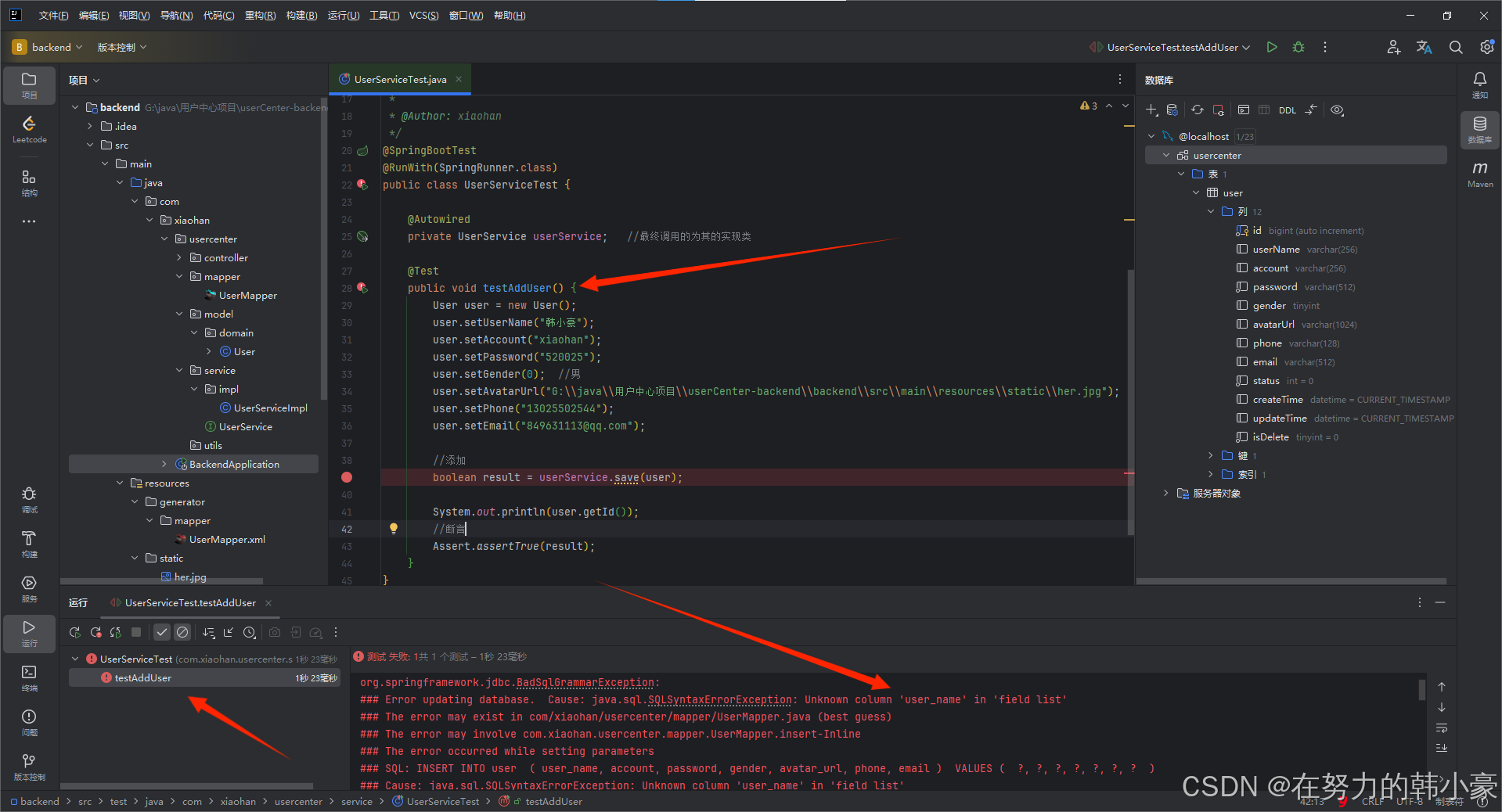The height and width of the screenshot is (812, 1502).
Task: Expand the 键 1 node in database tree
Action: [x=1211, y=455]
